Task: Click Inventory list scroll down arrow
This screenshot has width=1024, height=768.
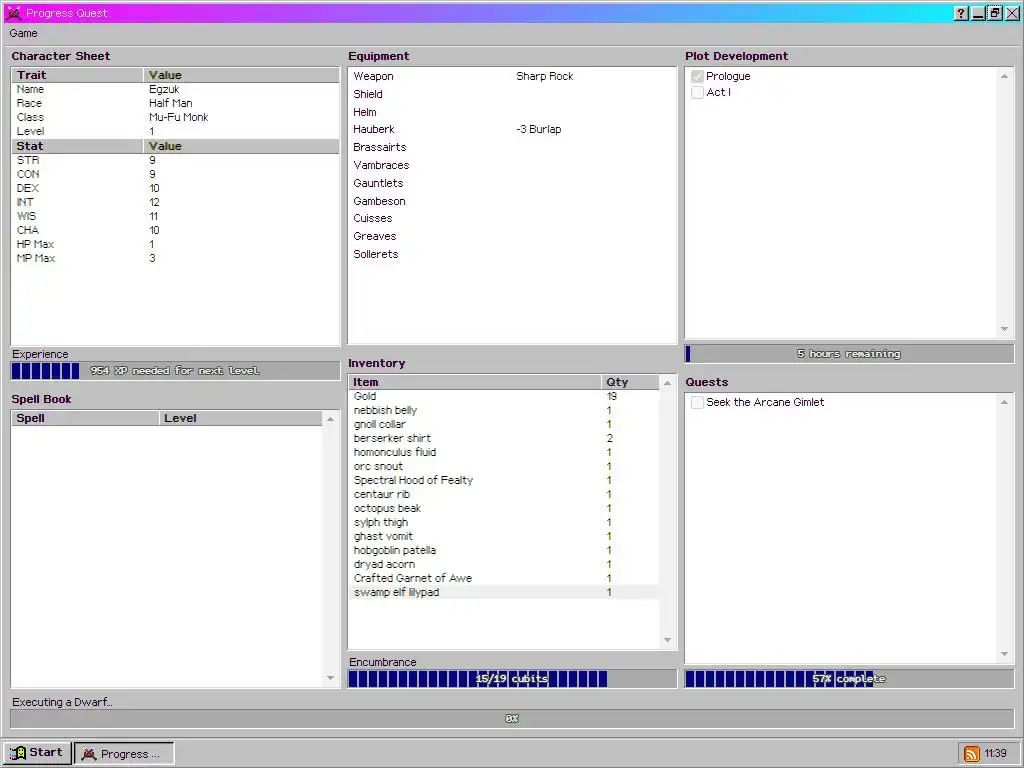Action: click(667, 640)
